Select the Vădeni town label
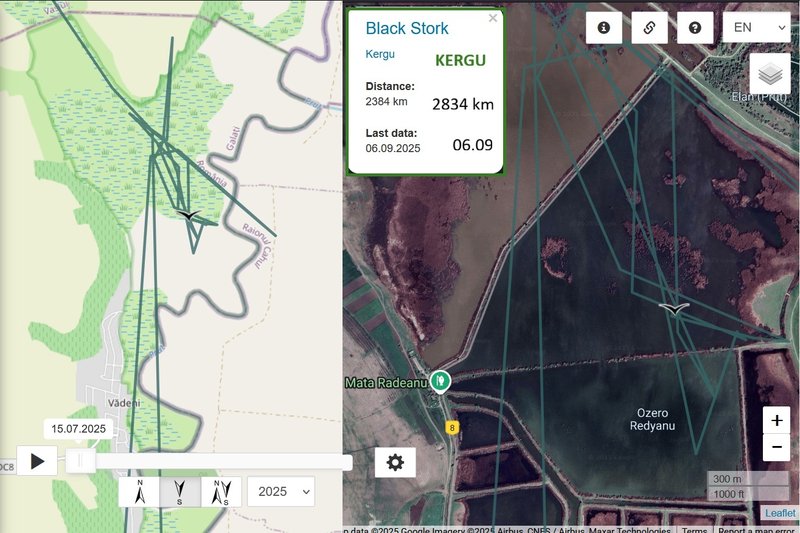Viewport: 800px width, 533px height. (123, 403)
